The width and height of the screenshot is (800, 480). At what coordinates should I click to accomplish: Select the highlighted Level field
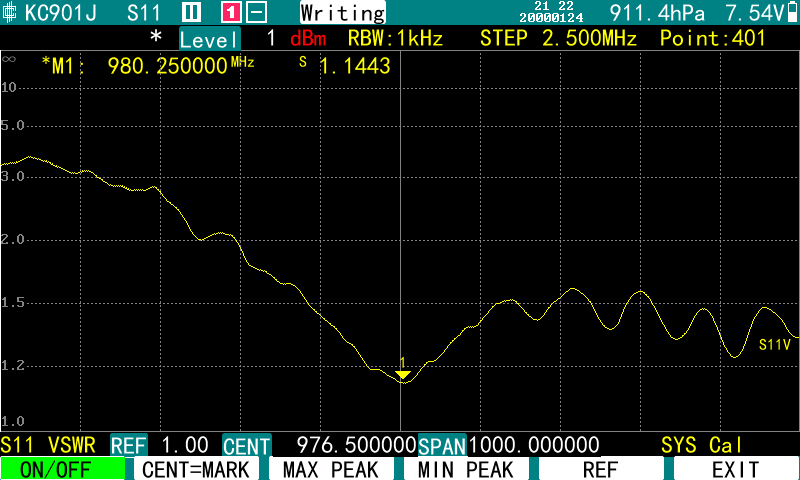point(210,39)
